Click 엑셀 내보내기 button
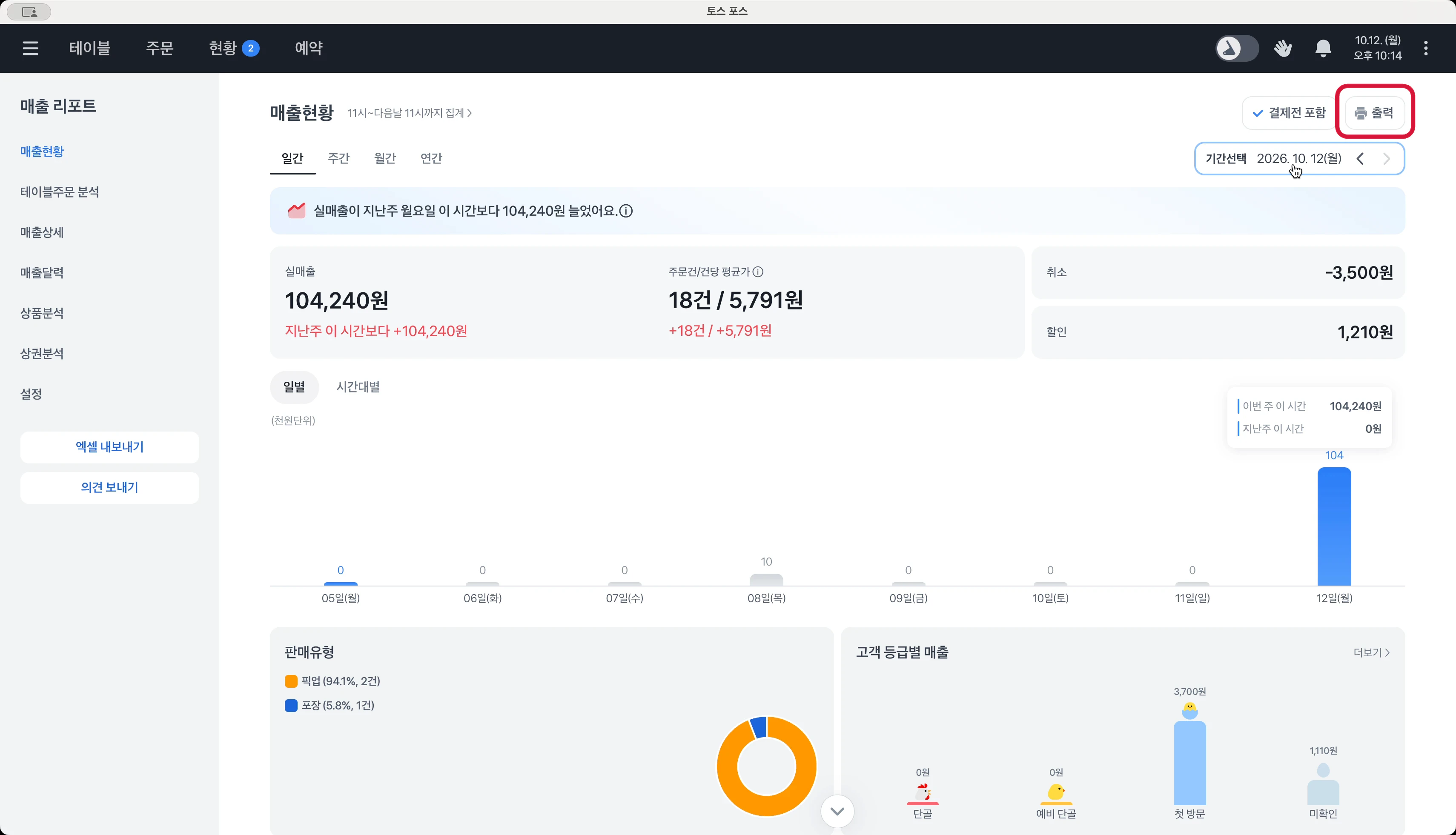 tap(109, 447)
